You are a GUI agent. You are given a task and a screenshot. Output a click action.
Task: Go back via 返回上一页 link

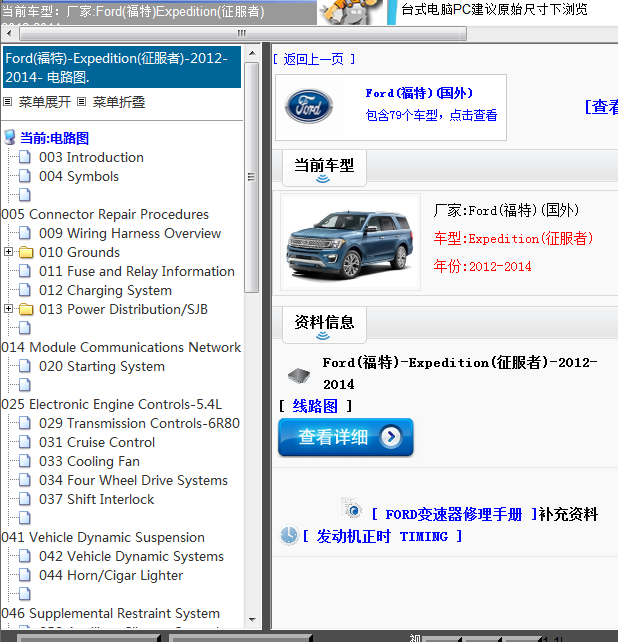314,59
